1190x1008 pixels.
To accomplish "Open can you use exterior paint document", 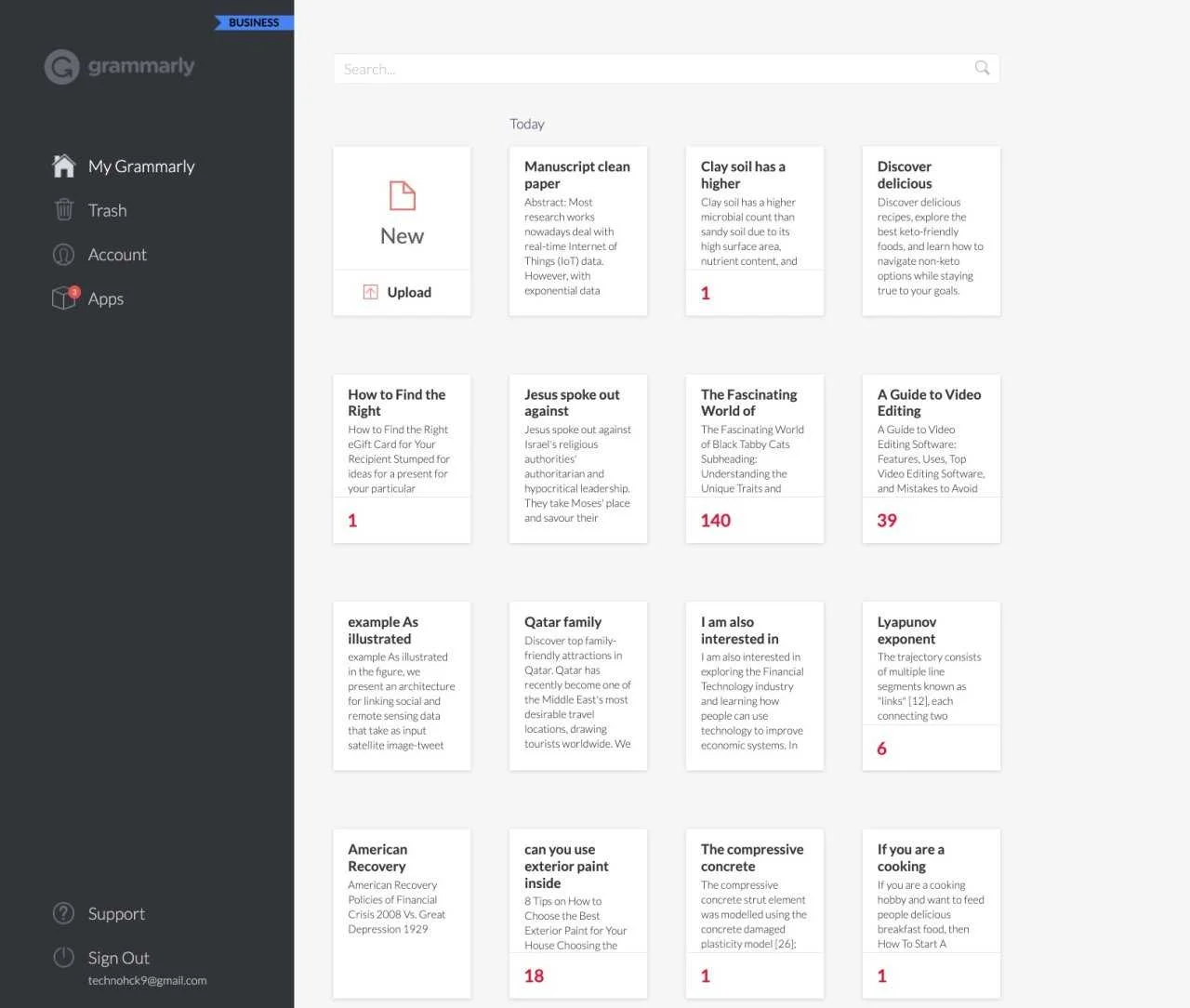I will (x=578, y=914).
